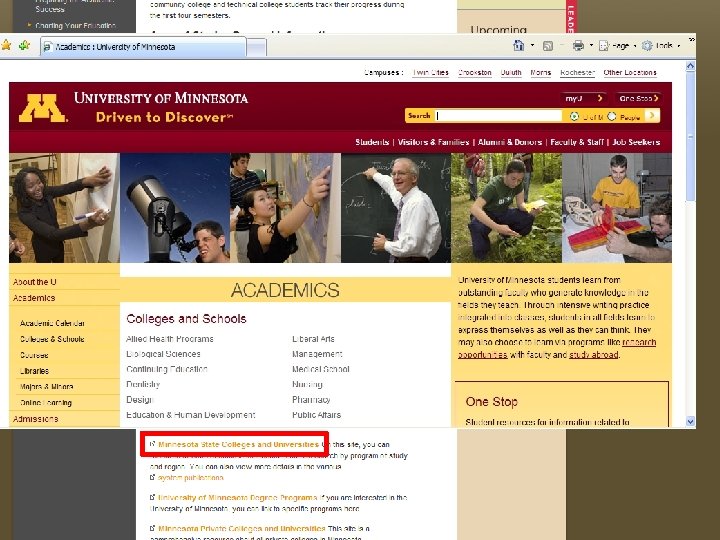
Task: Open the Pharmacy college link
Action: (x=311, y=399)
